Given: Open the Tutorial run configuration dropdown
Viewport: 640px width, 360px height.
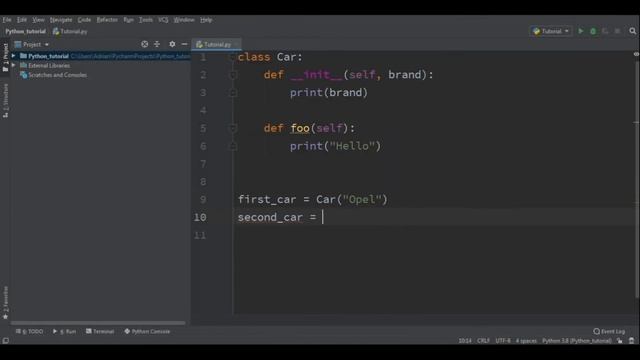Looking at the screenshot, I should tap(551, 31).
